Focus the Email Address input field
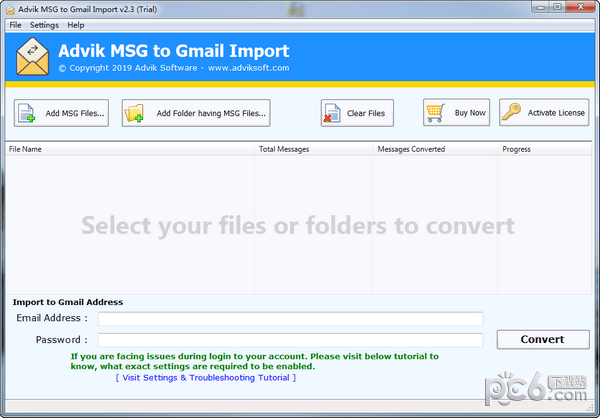This screenshot has height=418, width=600. 290,319
